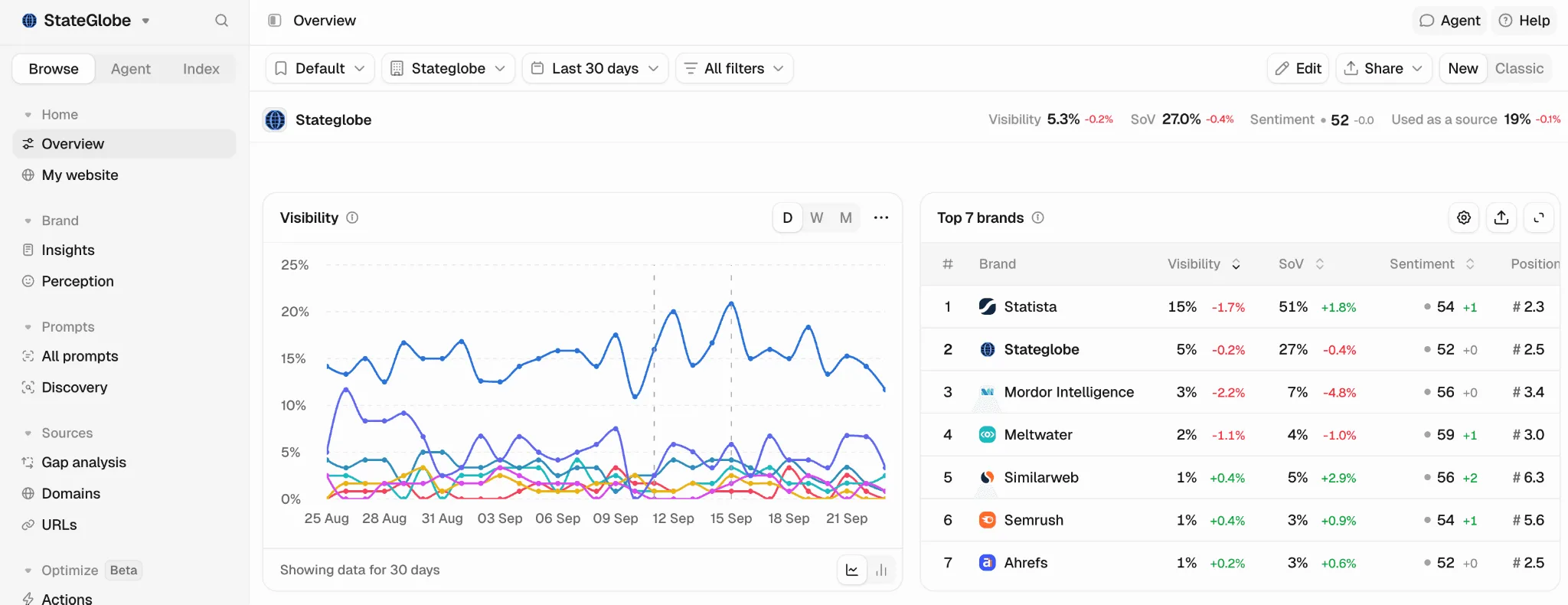Expand Top 7 brands to fullscreen
The height and width of the screenshot is (605, 1568).
[x=1539, y=217]
